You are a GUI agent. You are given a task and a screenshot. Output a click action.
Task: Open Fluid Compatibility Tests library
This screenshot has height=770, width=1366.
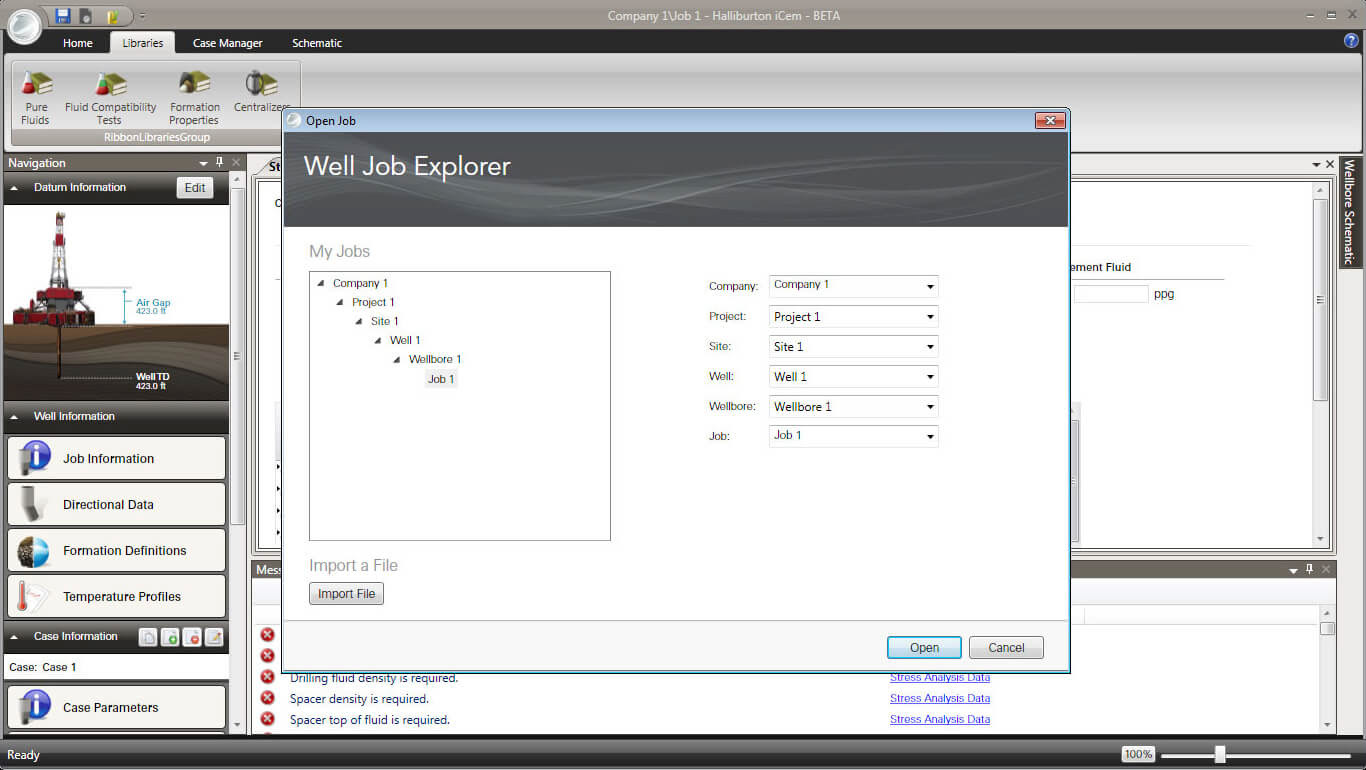110,97
